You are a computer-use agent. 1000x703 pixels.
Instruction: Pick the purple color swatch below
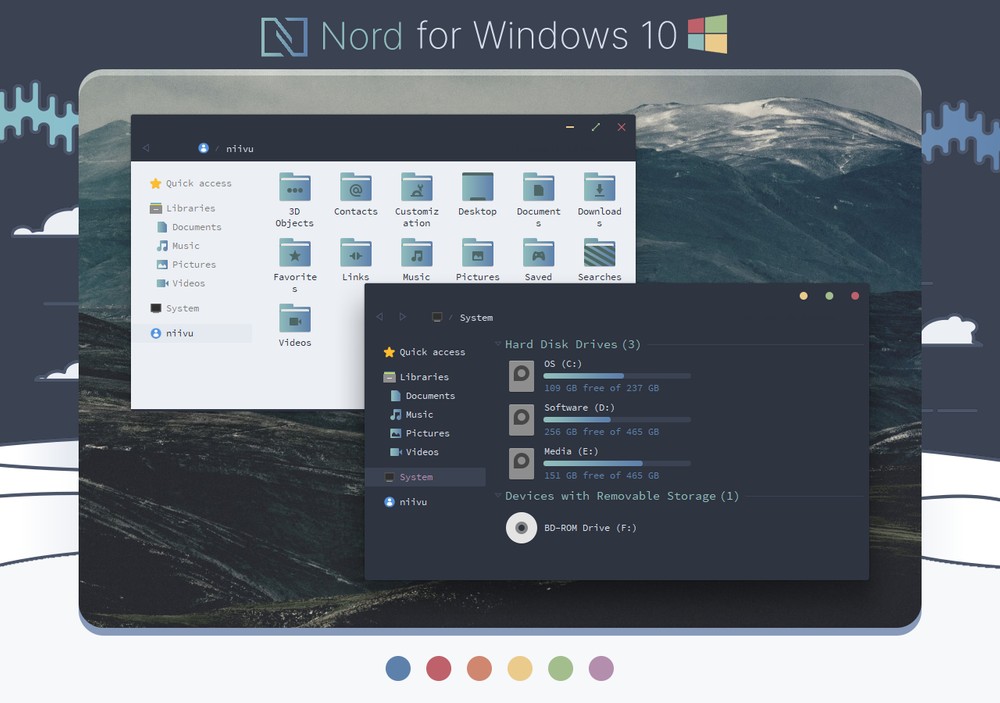click(x=601, y=668)
